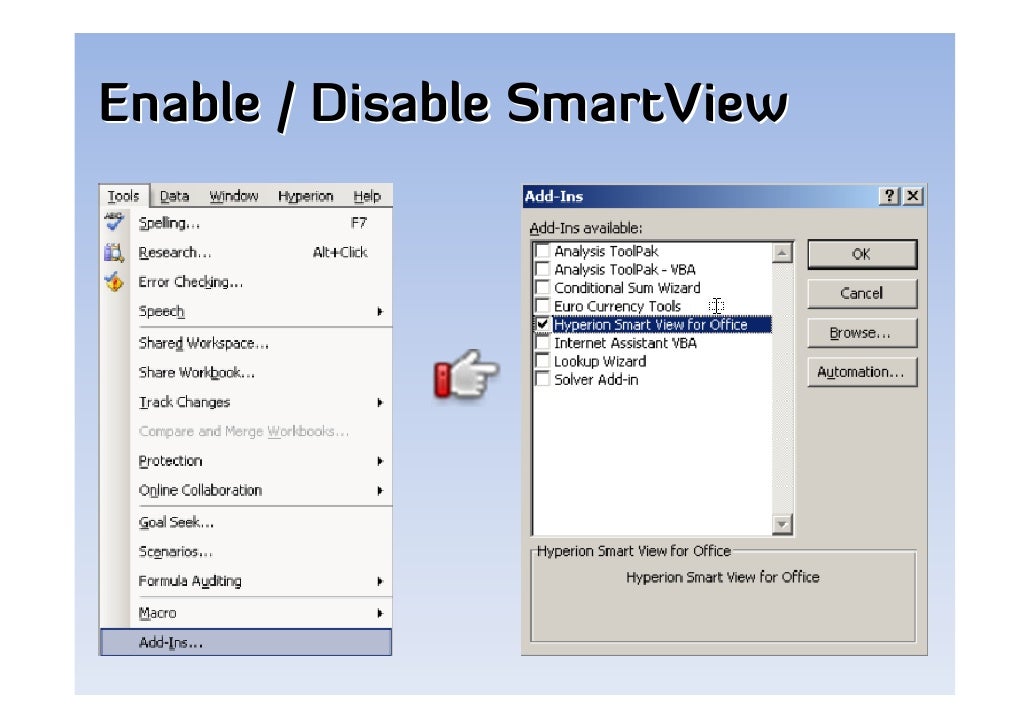Tick the Solver Add-in checkbox
Screen dimensions: 1030x728
click(543, 380)
